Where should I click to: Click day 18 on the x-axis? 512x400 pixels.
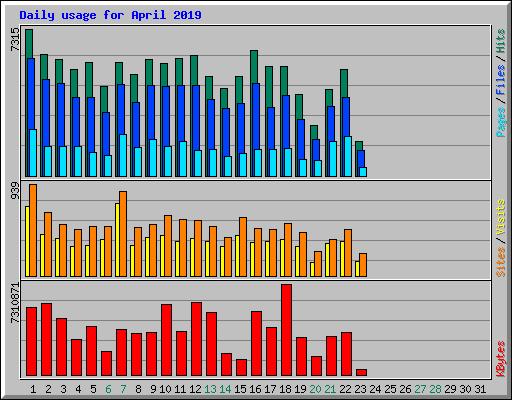tap(285, 389)
